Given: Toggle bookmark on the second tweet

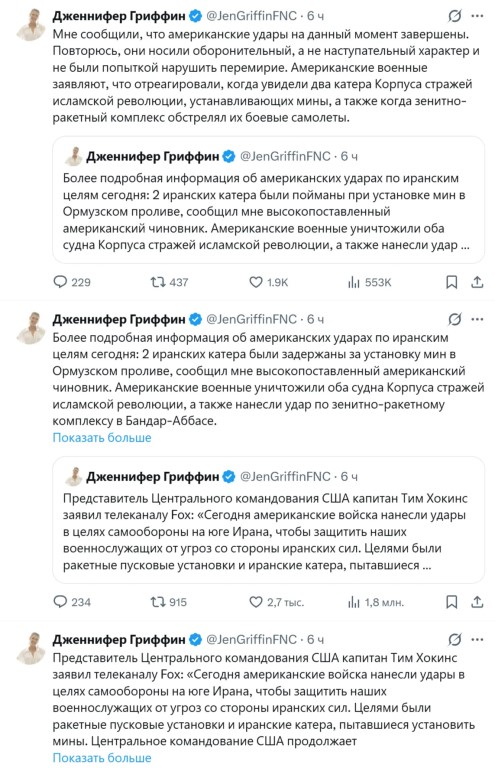Looking at the screenshot, I should click(451, 601).
